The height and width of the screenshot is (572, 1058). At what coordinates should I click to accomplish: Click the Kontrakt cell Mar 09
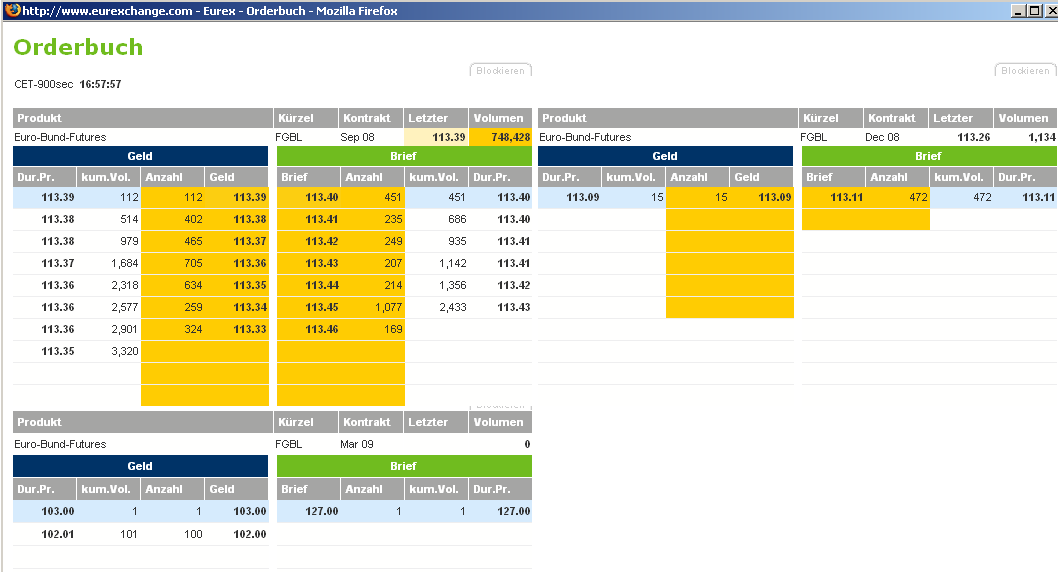point(357,444)
